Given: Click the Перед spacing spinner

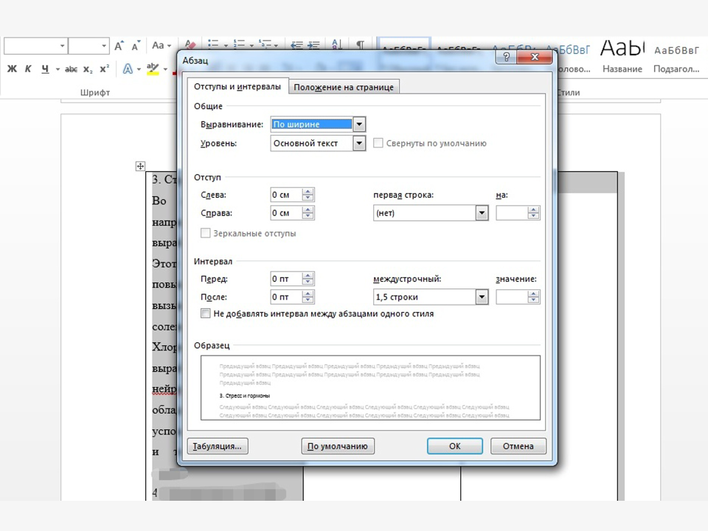Looking at the screenshot, I should (x=308, y=279).
